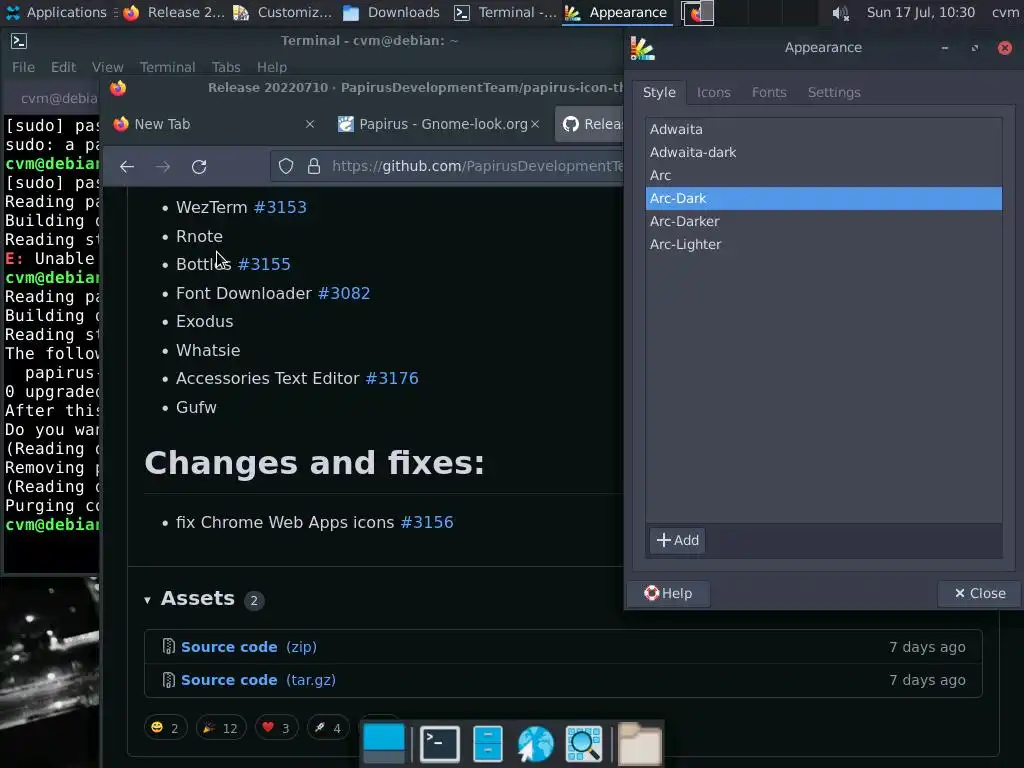The image size is (1024, 768).
Task: Close the New Tab in Firefox
Action: [x=310, y=124]
